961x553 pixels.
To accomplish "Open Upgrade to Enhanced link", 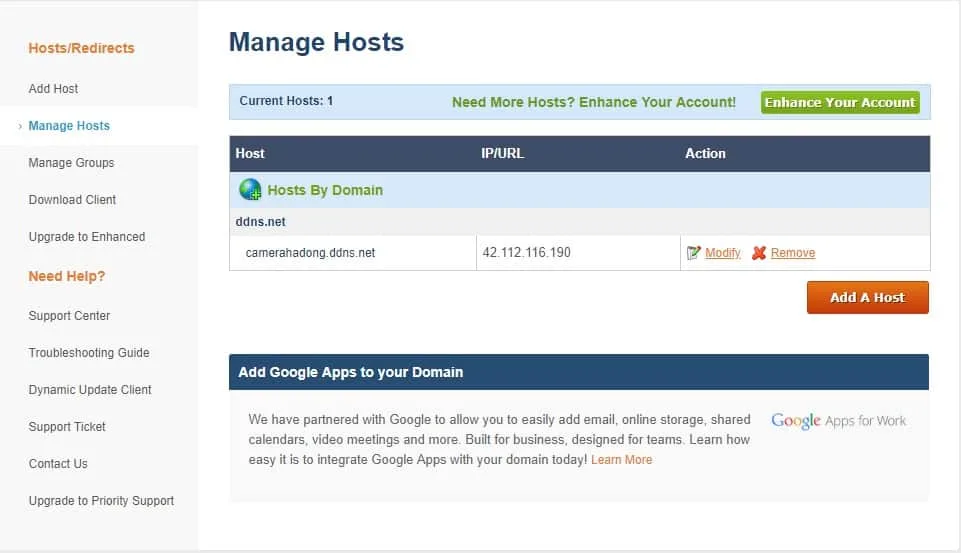I will pos(87,237).
